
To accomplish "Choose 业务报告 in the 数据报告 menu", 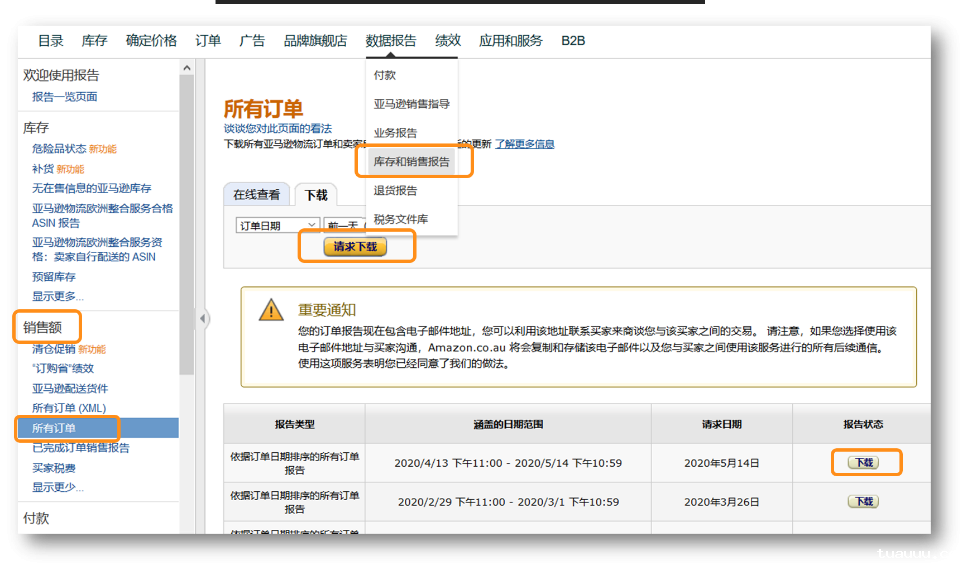I will click(396, 133).
